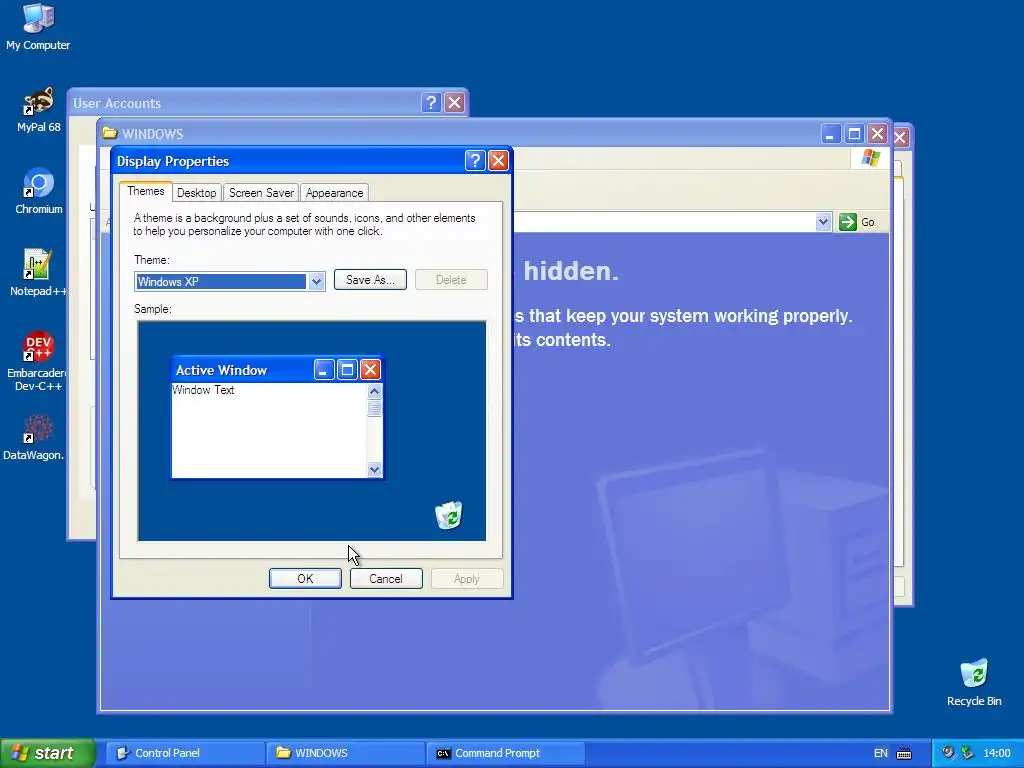Click second system tray notification icon
The height and width of the screenshot is (768, 1024).
(967, 753)
